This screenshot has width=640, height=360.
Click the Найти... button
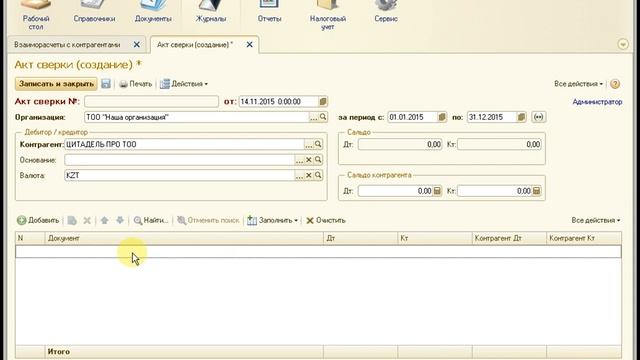pyautogui.click(x=151, y=220)
